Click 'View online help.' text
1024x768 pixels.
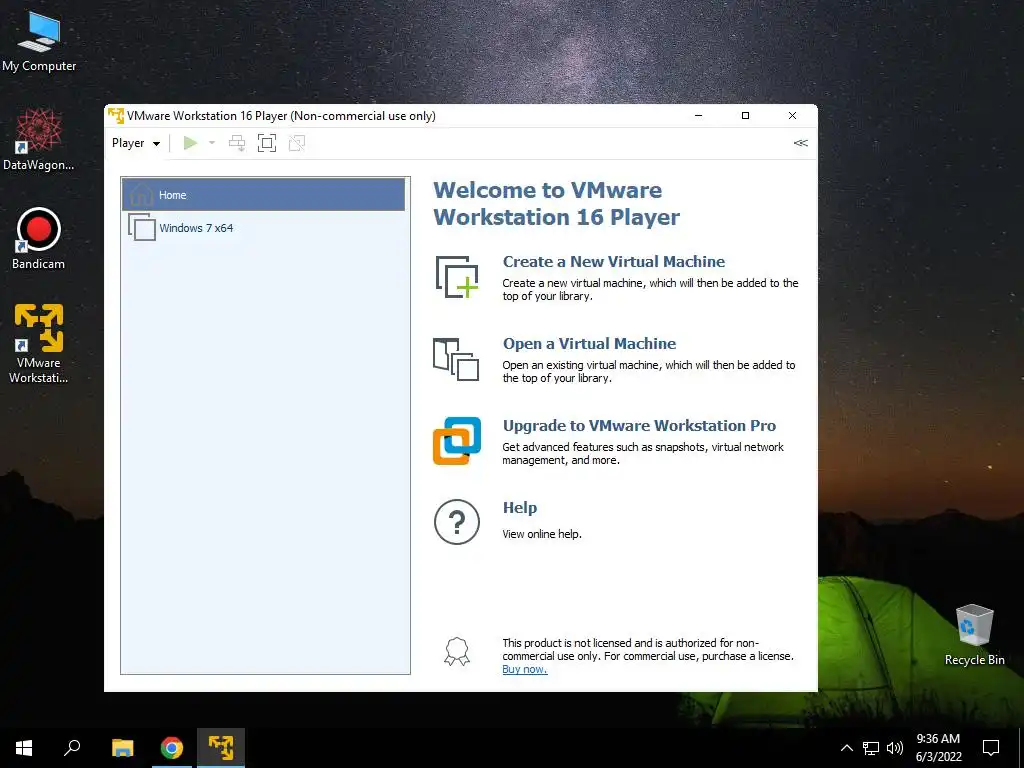point(541,534)
